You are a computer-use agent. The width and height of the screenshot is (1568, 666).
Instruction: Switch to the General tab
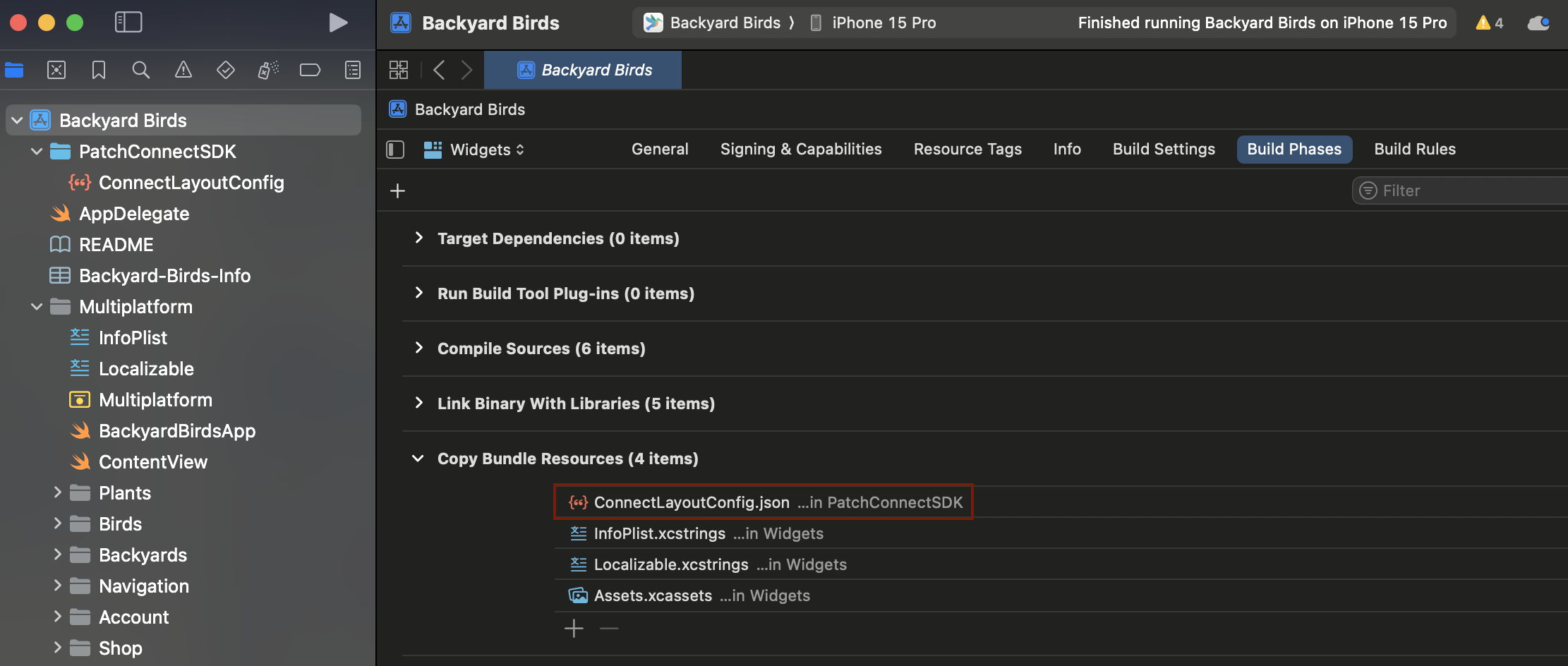pyautogui.click(x=660, y=150)
